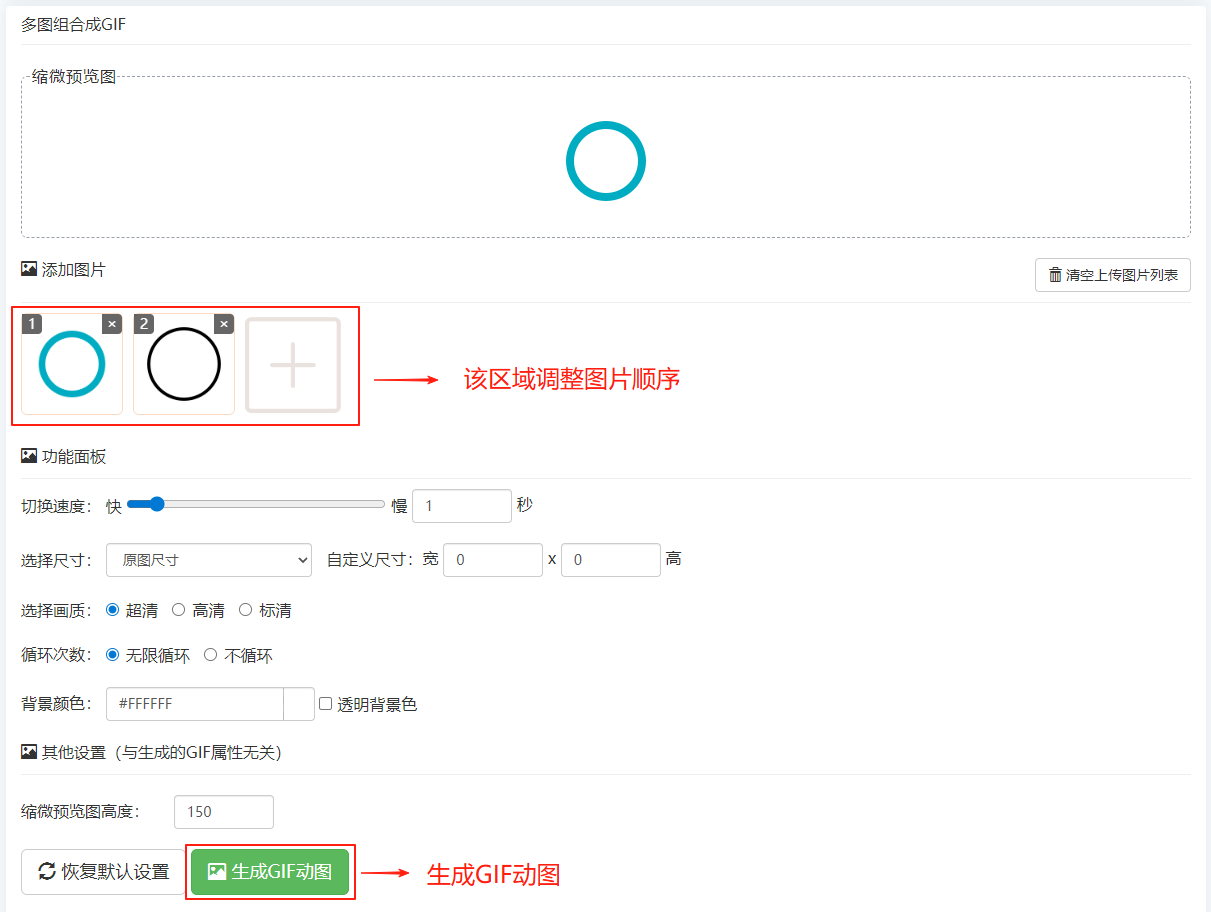Select 超清 quality radio button
Image resolution: width=1211 pixels, height=912 pixels.
(x=113, y=609)
